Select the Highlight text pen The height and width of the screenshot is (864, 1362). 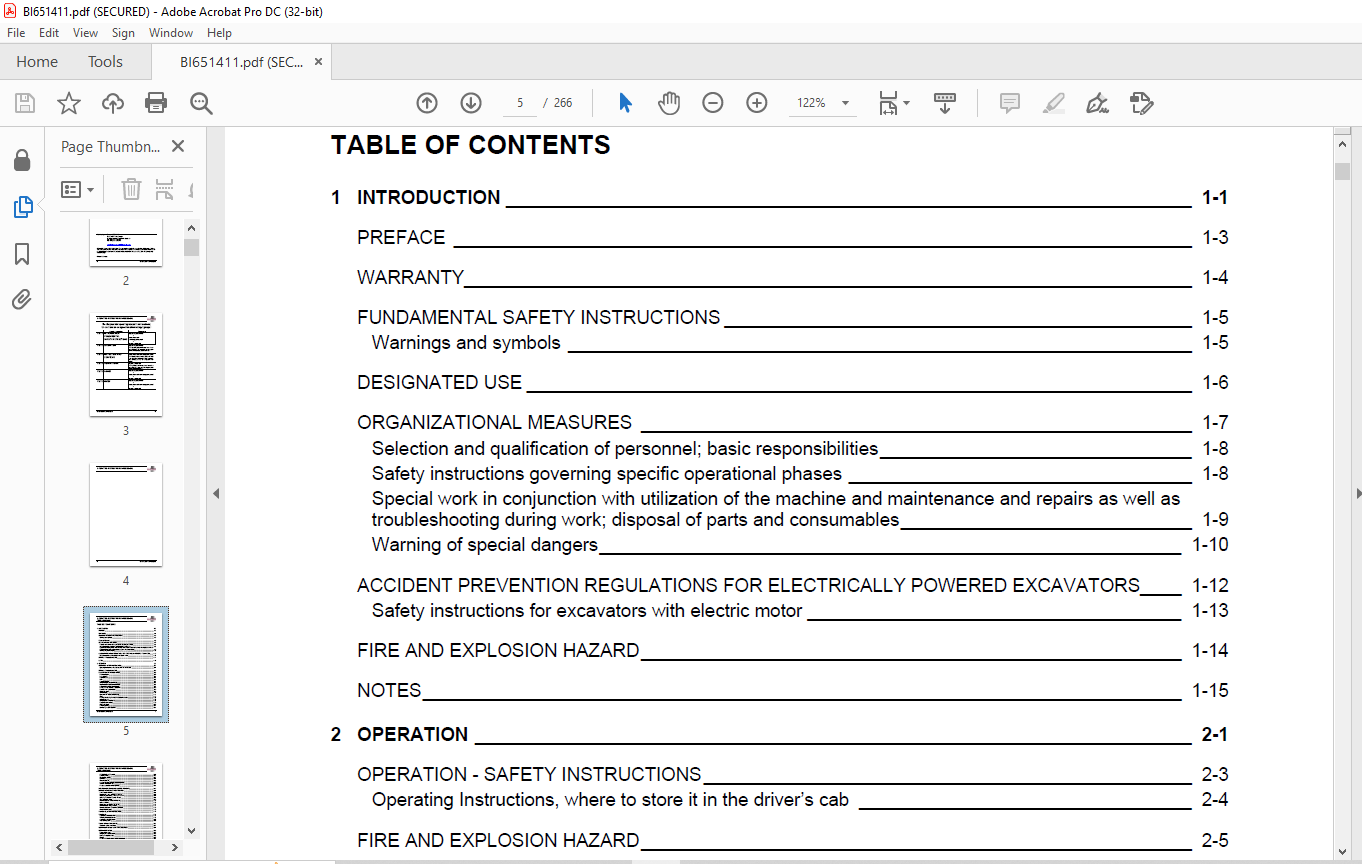1054,103
